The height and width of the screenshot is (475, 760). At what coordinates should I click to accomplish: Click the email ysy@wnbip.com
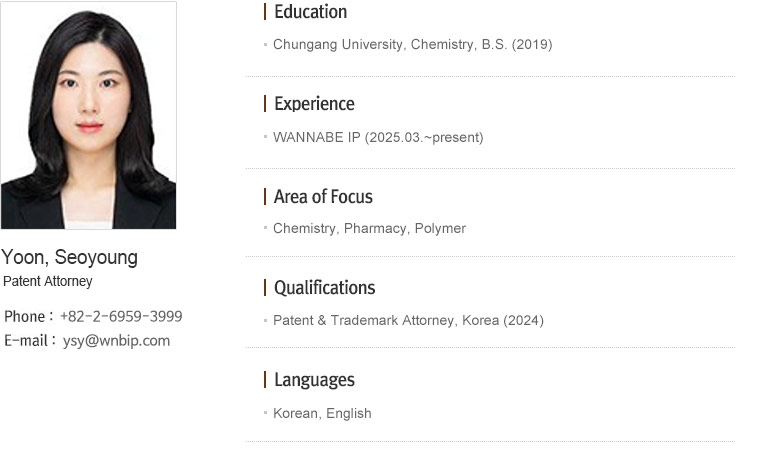tap(116, 341)
